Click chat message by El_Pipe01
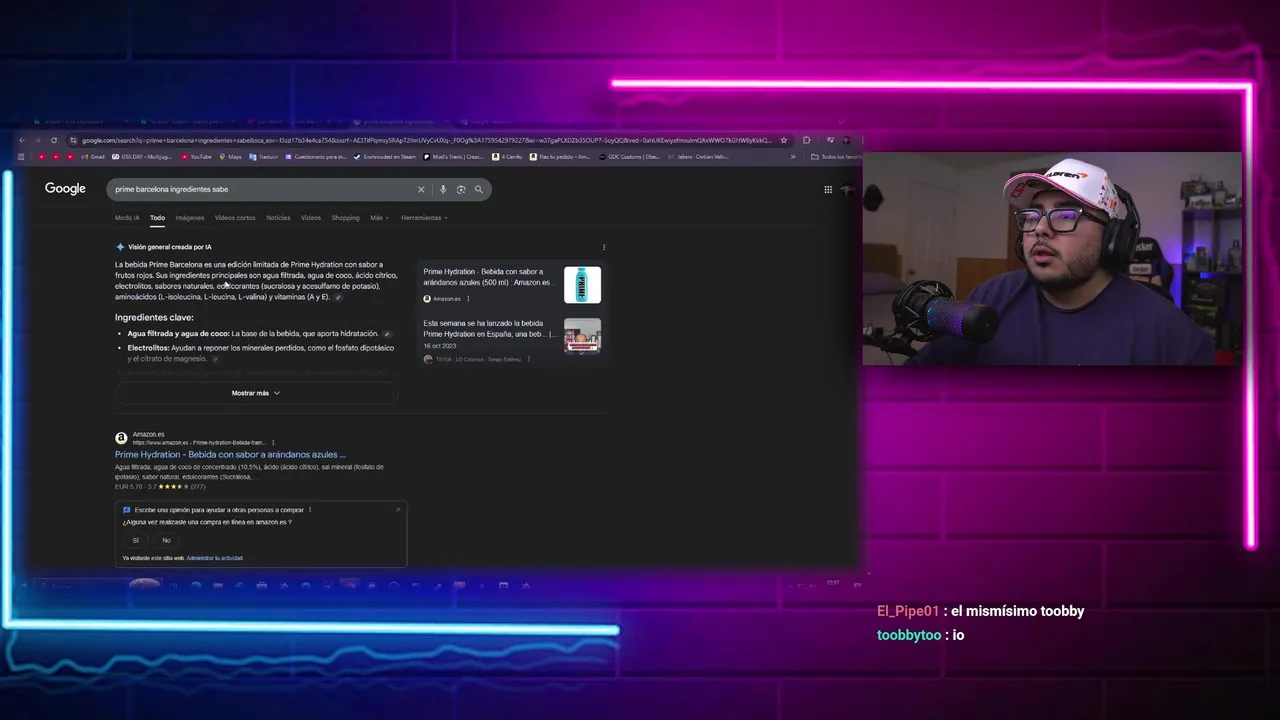Screen dimensions: 1280x720 (x=980, y=611)
